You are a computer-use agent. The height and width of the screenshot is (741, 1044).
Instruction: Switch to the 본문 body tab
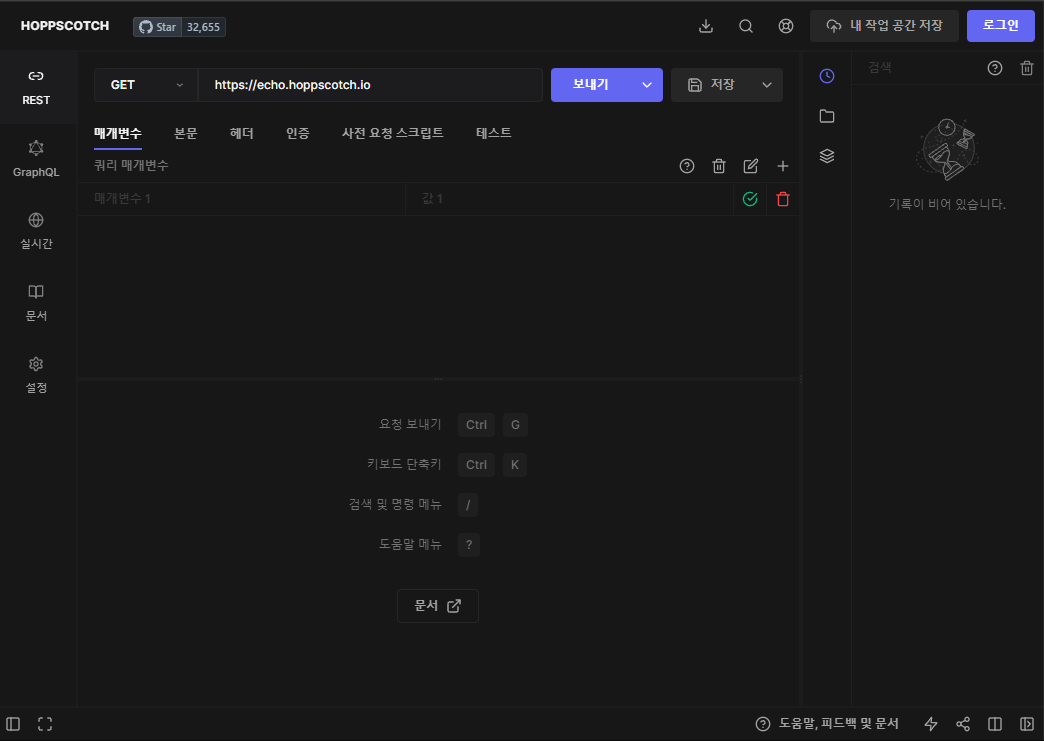tap(186, 133)
